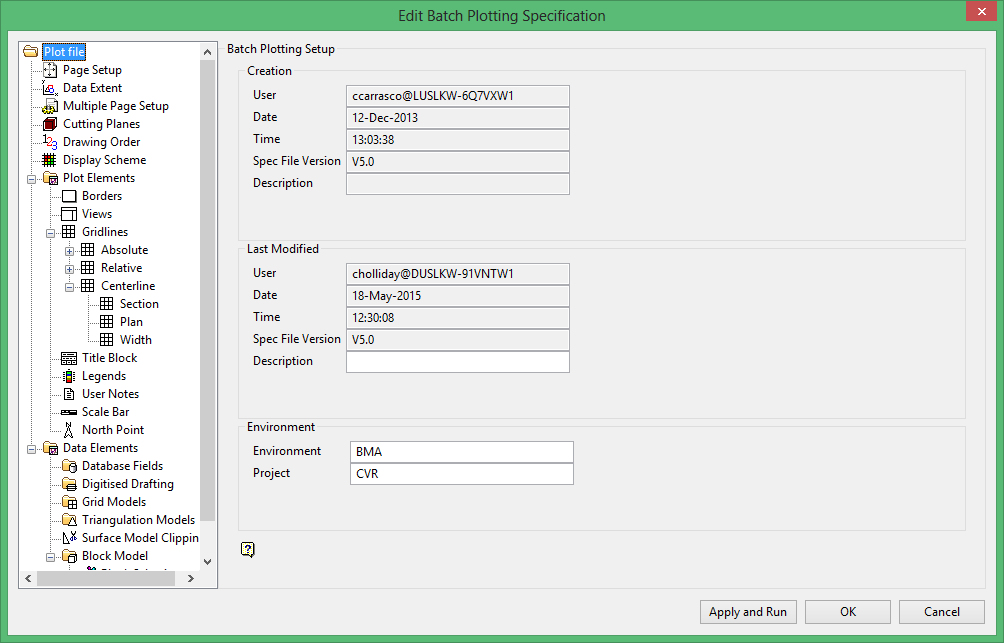The image size is (1004, 643).
Task: Click the Cancel button
Action: [x=941, y=612]
